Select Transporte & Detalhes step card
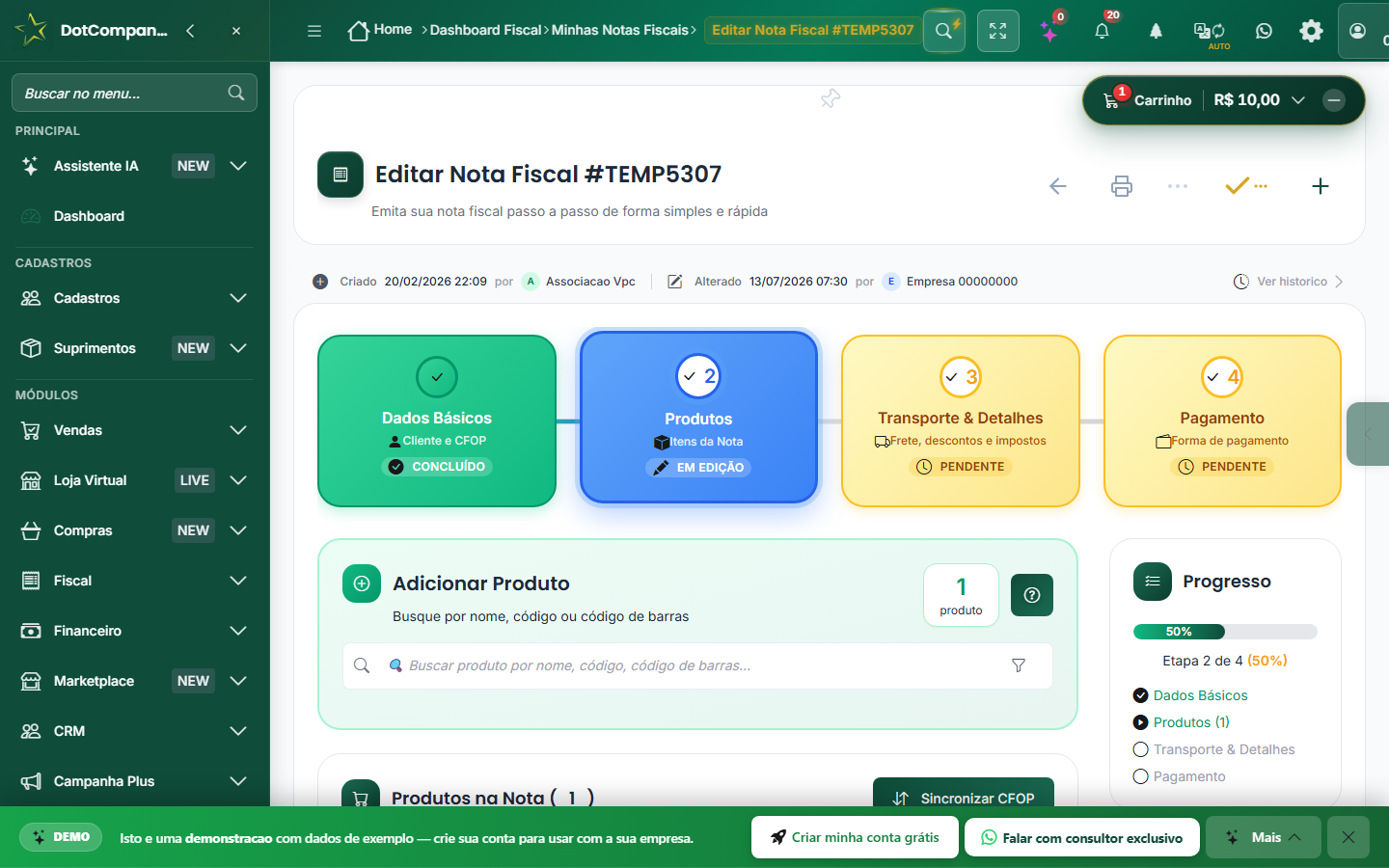 (x=961, y=420)
